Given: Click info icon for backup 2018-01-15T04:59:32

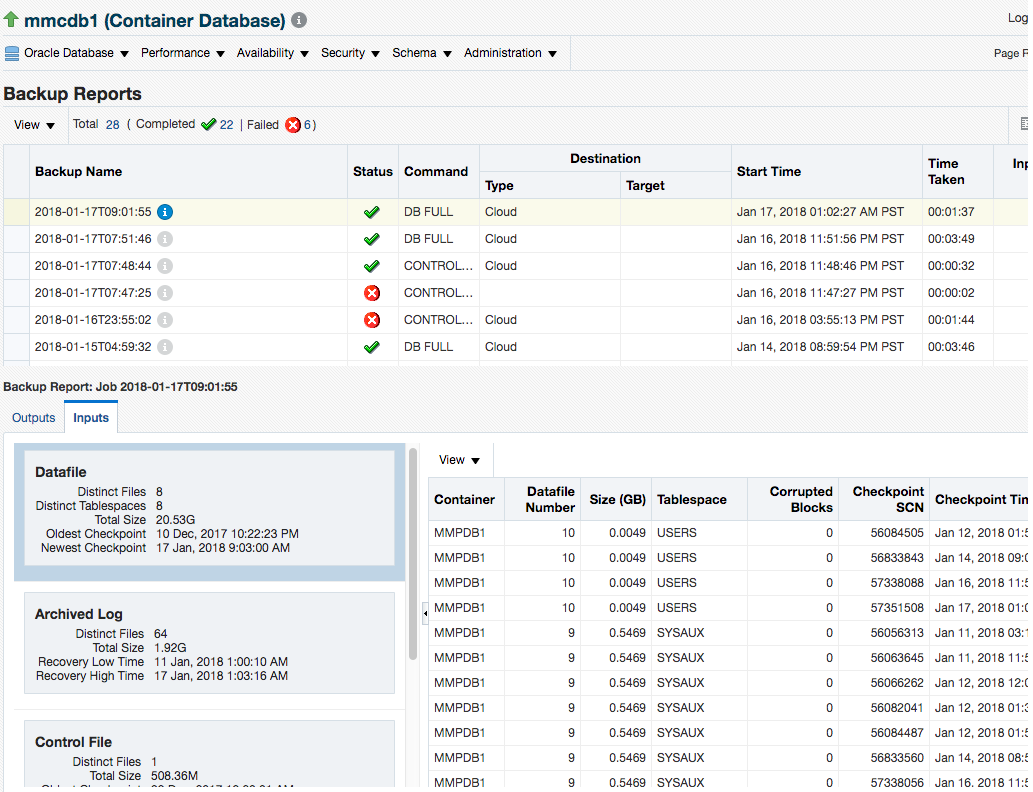Looking at the screenshot, I should coord(165,347).
